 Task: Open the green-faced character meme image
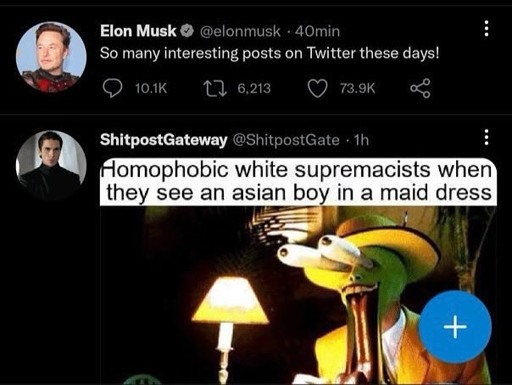(x=298, y=295)
